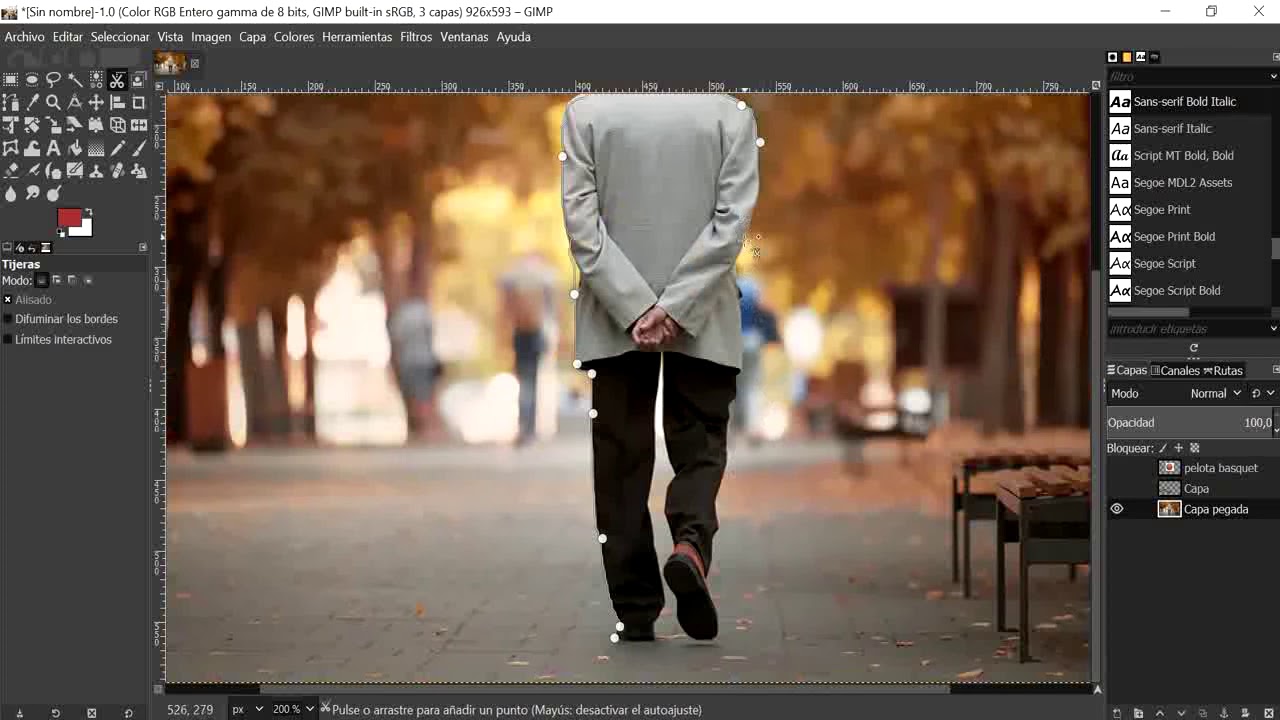This screenshot has width=1280, height=720.
Task: Set Modo to subtract from selection
Action: (x=72, y=280)
